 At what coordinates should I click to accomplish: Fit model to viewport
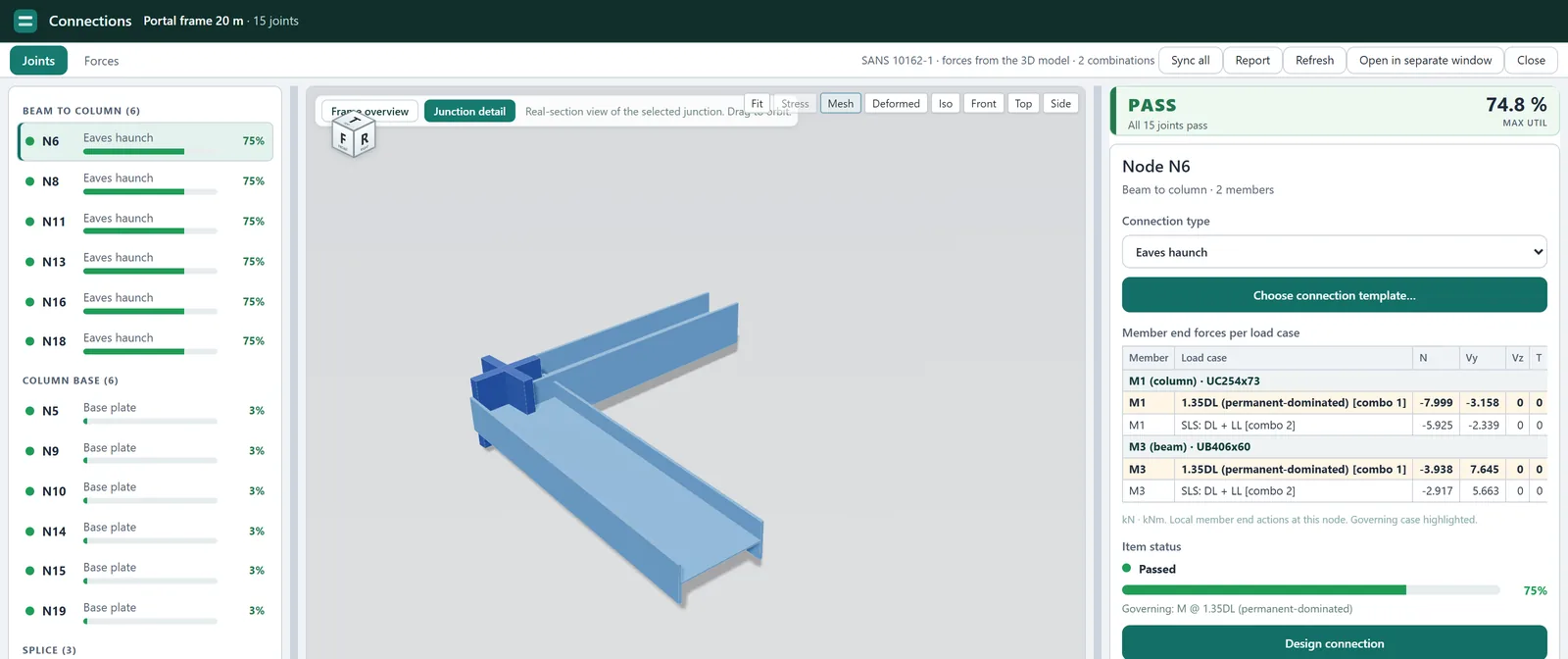point(758,104)
